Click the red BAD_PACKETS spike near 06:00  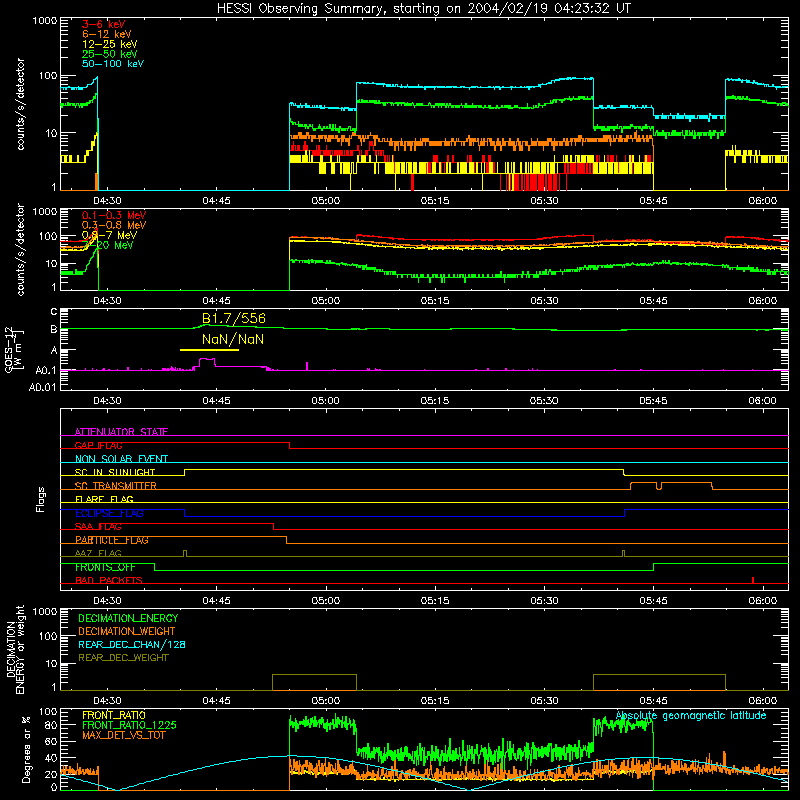pyautogui.click(x=753, y=580)
